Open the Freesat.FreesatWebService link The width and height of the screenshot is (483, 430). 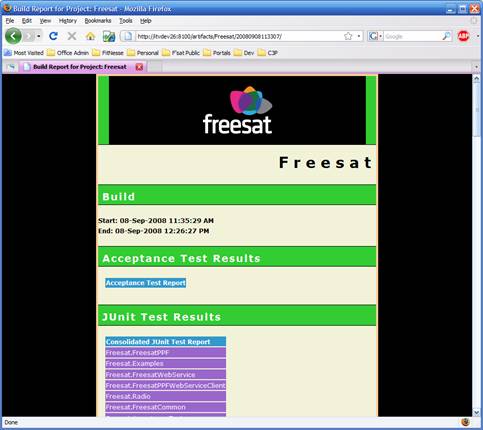[150, 375]
